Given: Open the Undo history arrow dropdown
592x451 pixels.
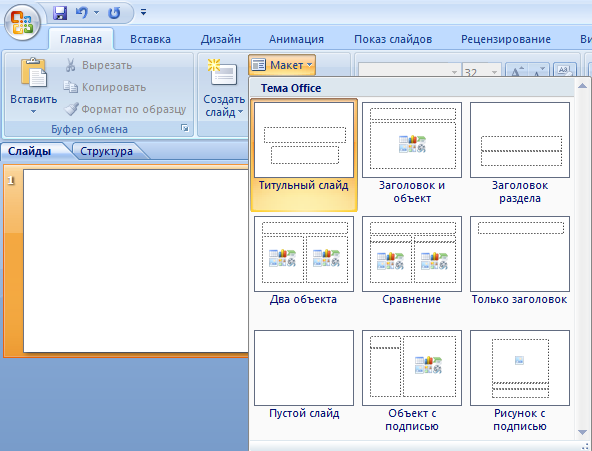Looking at the screenshot, I should (x=97, y=13).
